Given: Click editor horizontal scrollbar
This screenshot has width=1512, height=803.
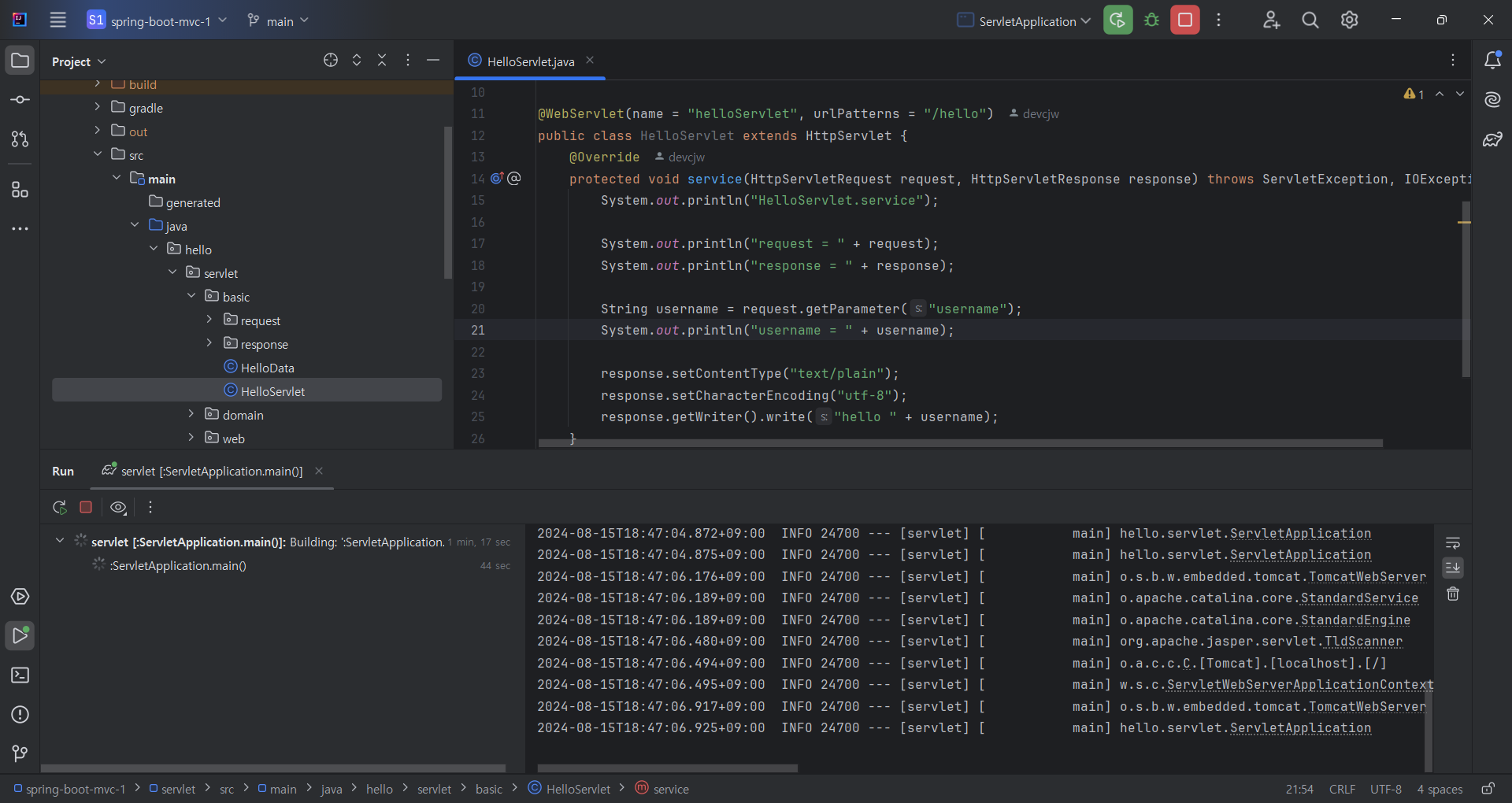Looking at the screenshot, I should tap(961, 443).
